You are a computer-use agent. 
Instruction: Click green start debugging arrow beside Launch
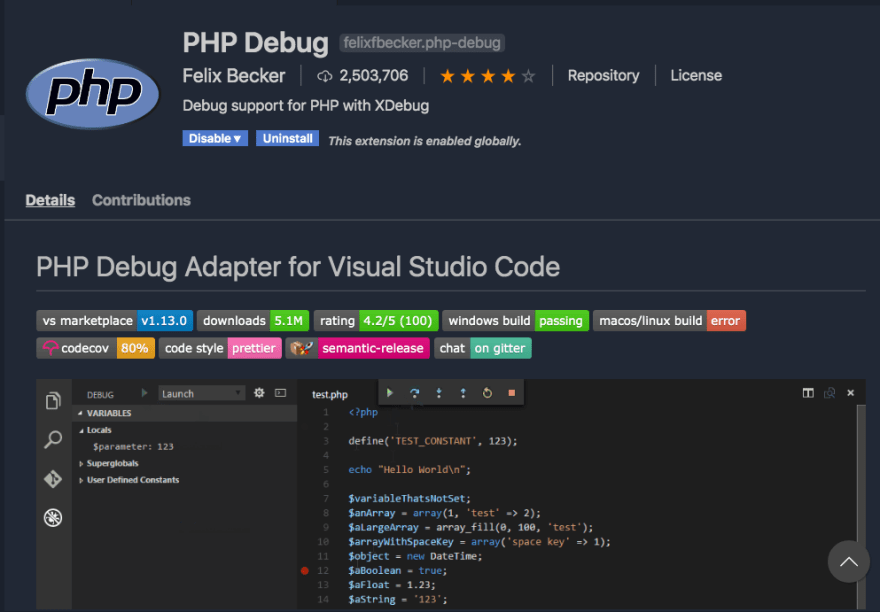point(144,393)
